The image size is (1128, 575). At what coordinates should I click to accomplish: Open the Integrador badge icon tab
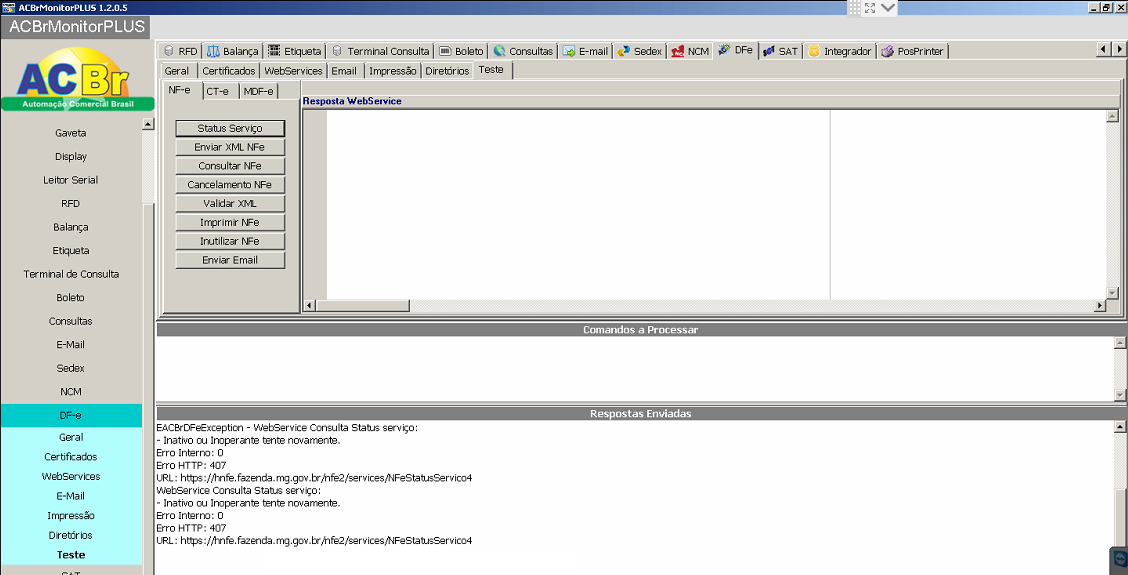coord(840,51)
